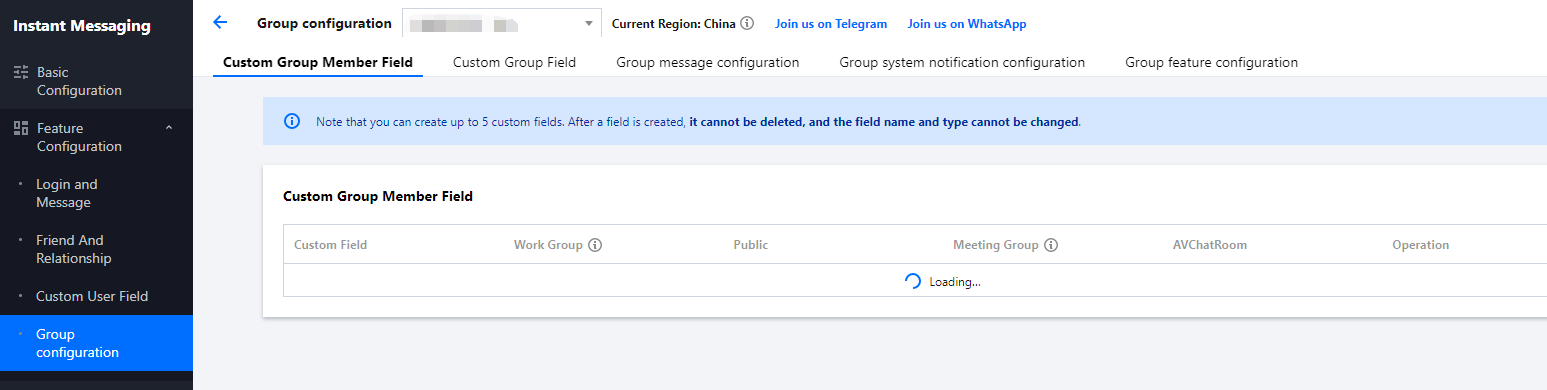Screen dimensions: 1547x390
Task: Open the application selector dropdown
Action: pyautogui.click(x=502, y=23)
